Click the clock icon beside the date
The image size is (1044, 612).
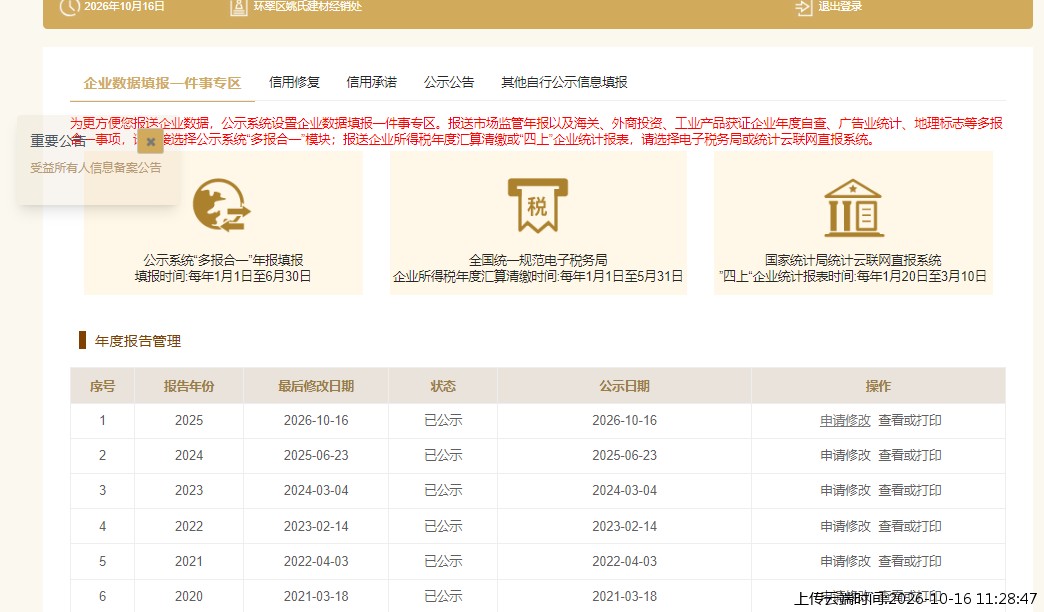69,7
